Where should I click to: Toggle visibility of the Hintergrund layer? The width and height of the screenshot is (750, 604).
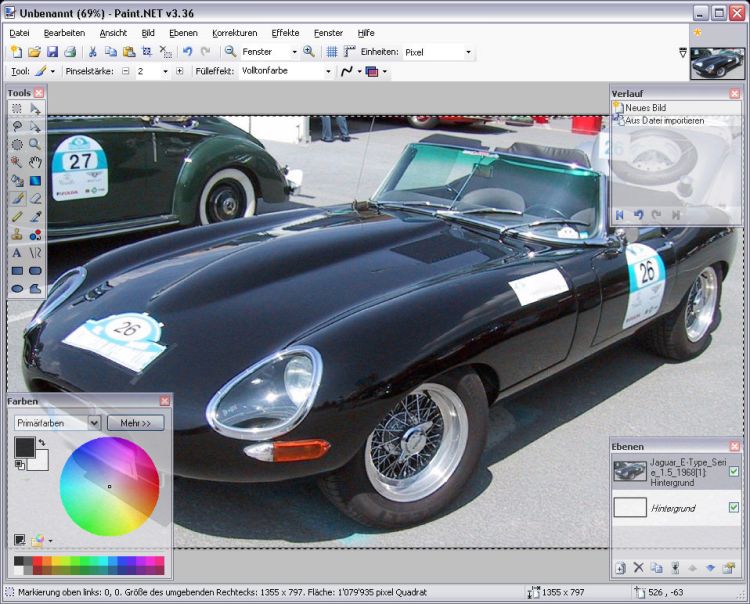click(x=734, y=508)
